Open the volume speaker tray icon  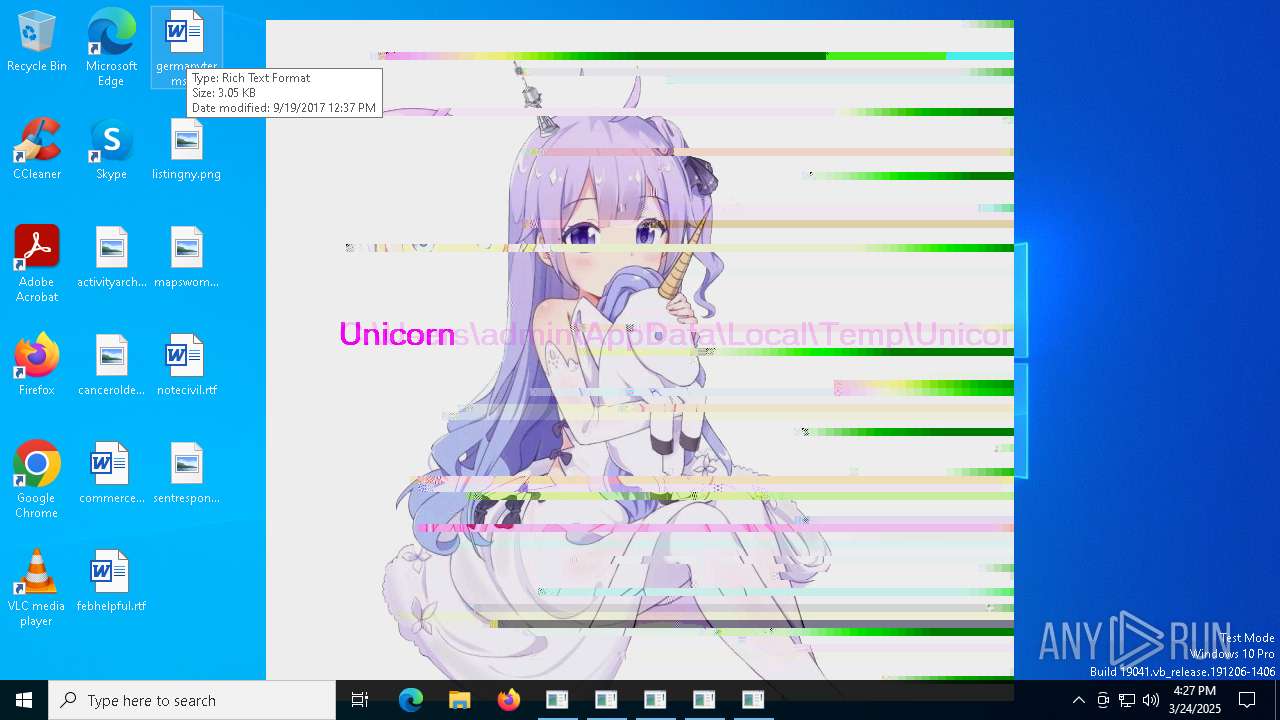[1151, 700]
